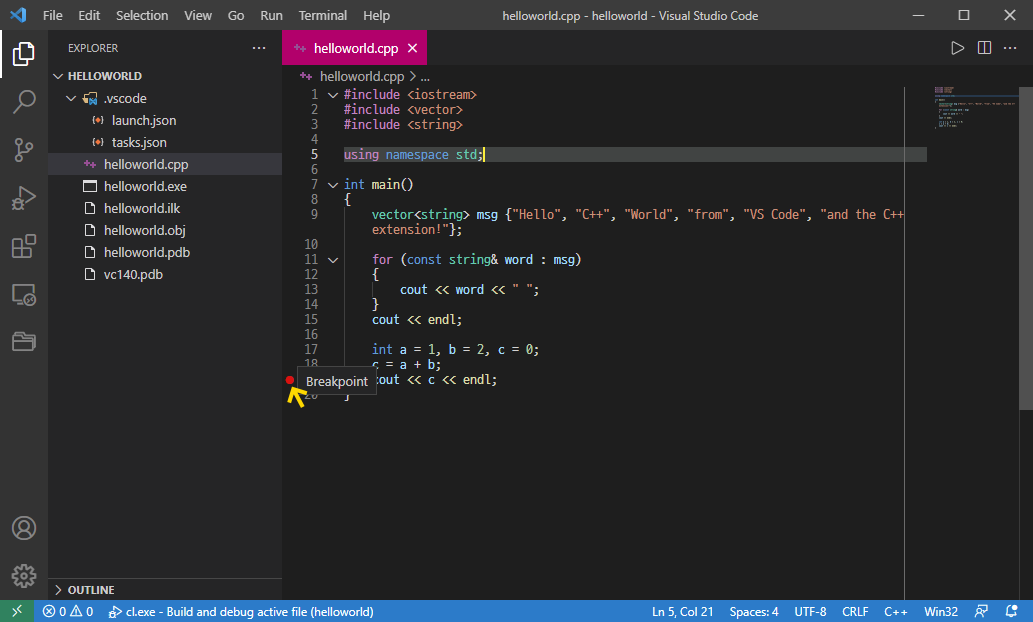Image resolution: width=1033 pixels, height=622 pixels.
Task: Click cl.exe Build and debug active file status
Action: coord(241,611)
